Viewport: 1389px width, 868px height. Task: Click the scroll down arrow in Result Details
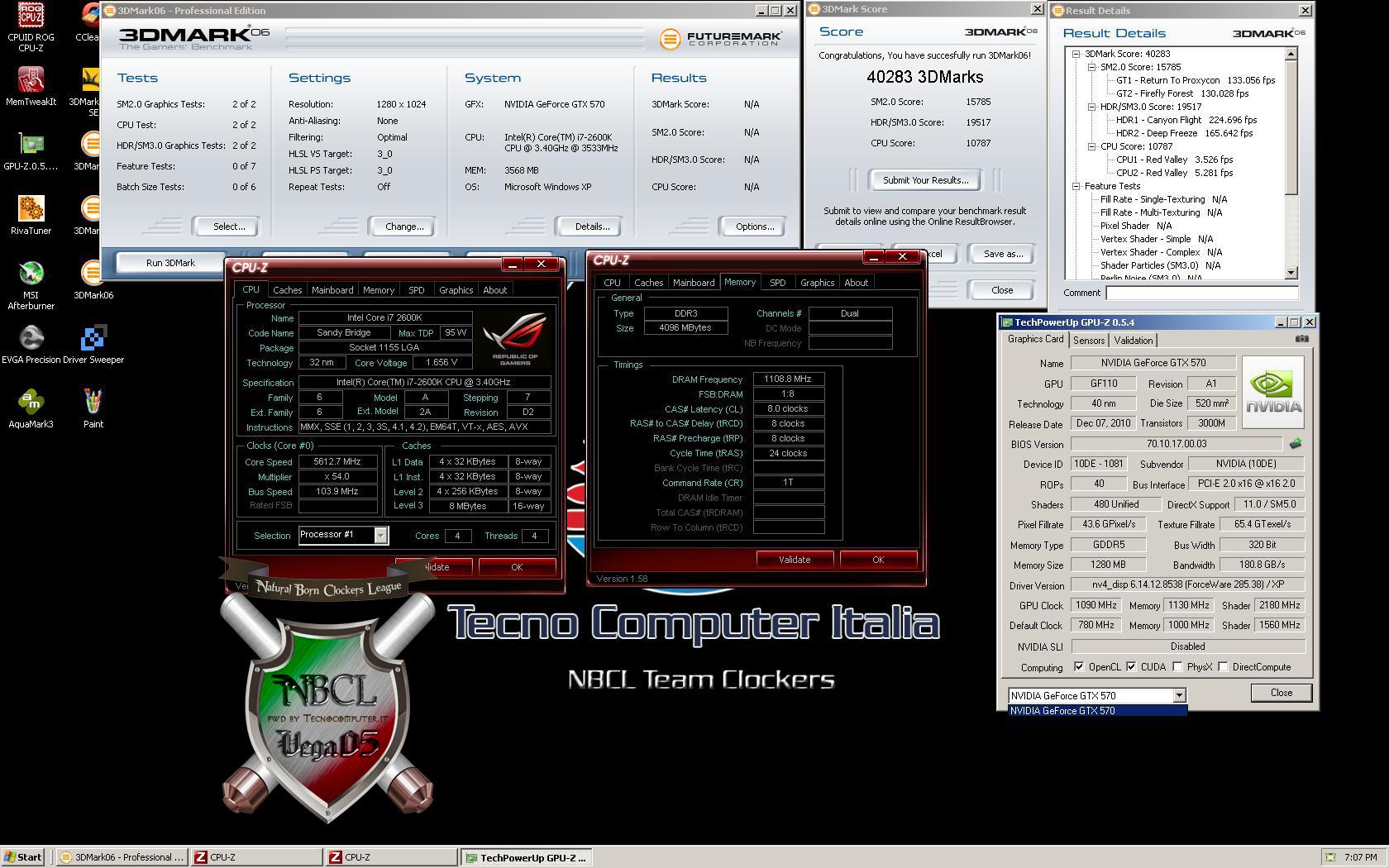(x=1291, y=273)
